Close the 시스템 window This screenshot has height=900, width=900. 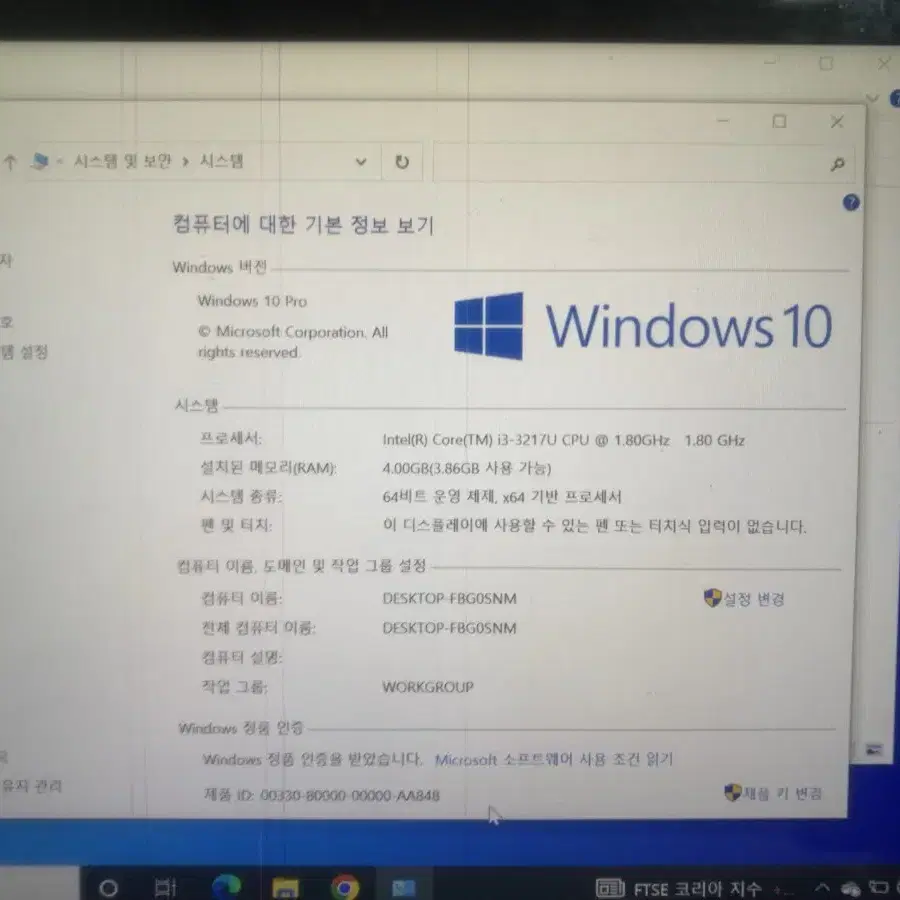837,122
